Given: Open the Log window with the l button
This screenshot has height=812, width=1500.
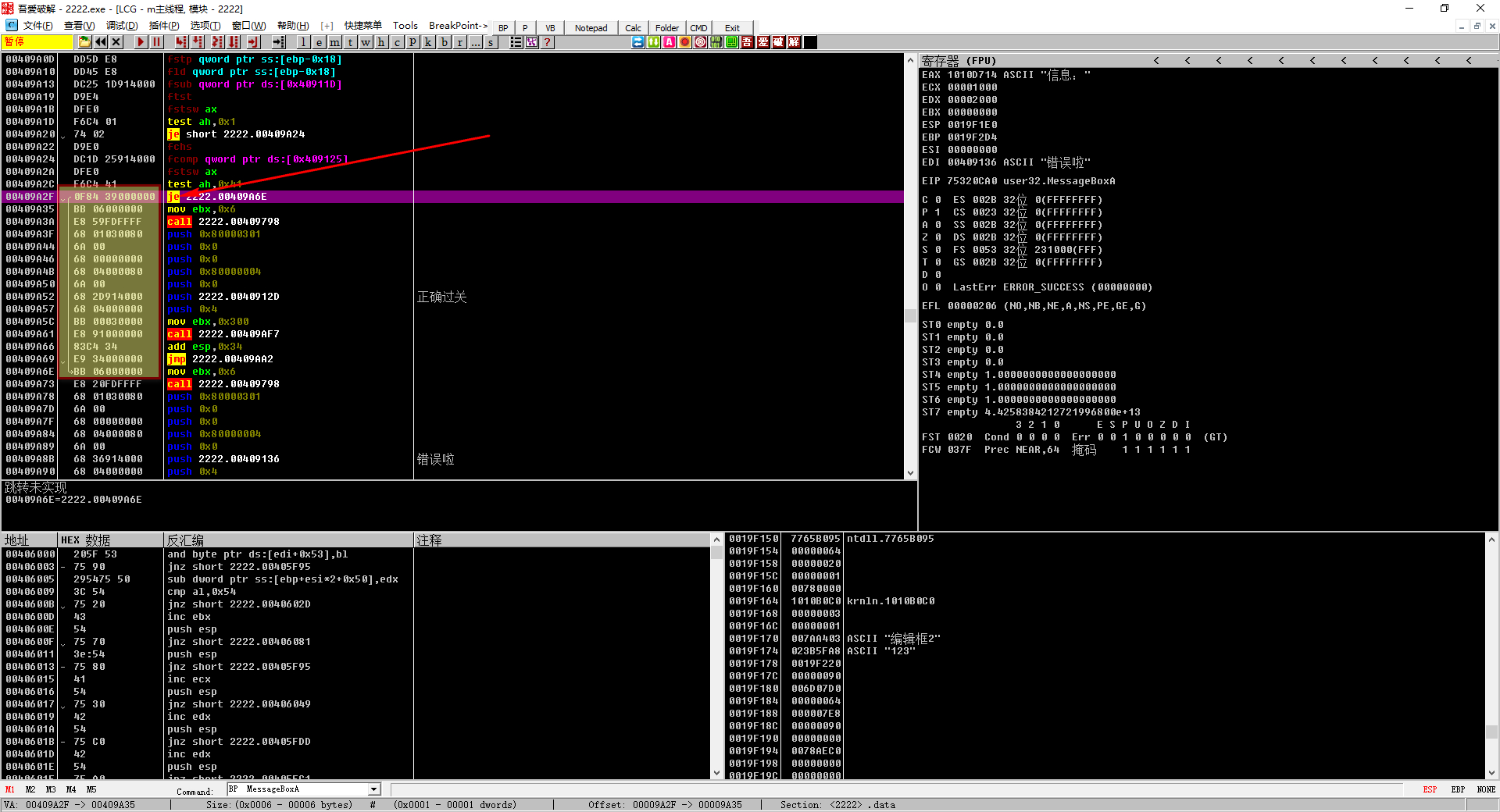Looking at the screenshot, I should click(x=304, y=42).
